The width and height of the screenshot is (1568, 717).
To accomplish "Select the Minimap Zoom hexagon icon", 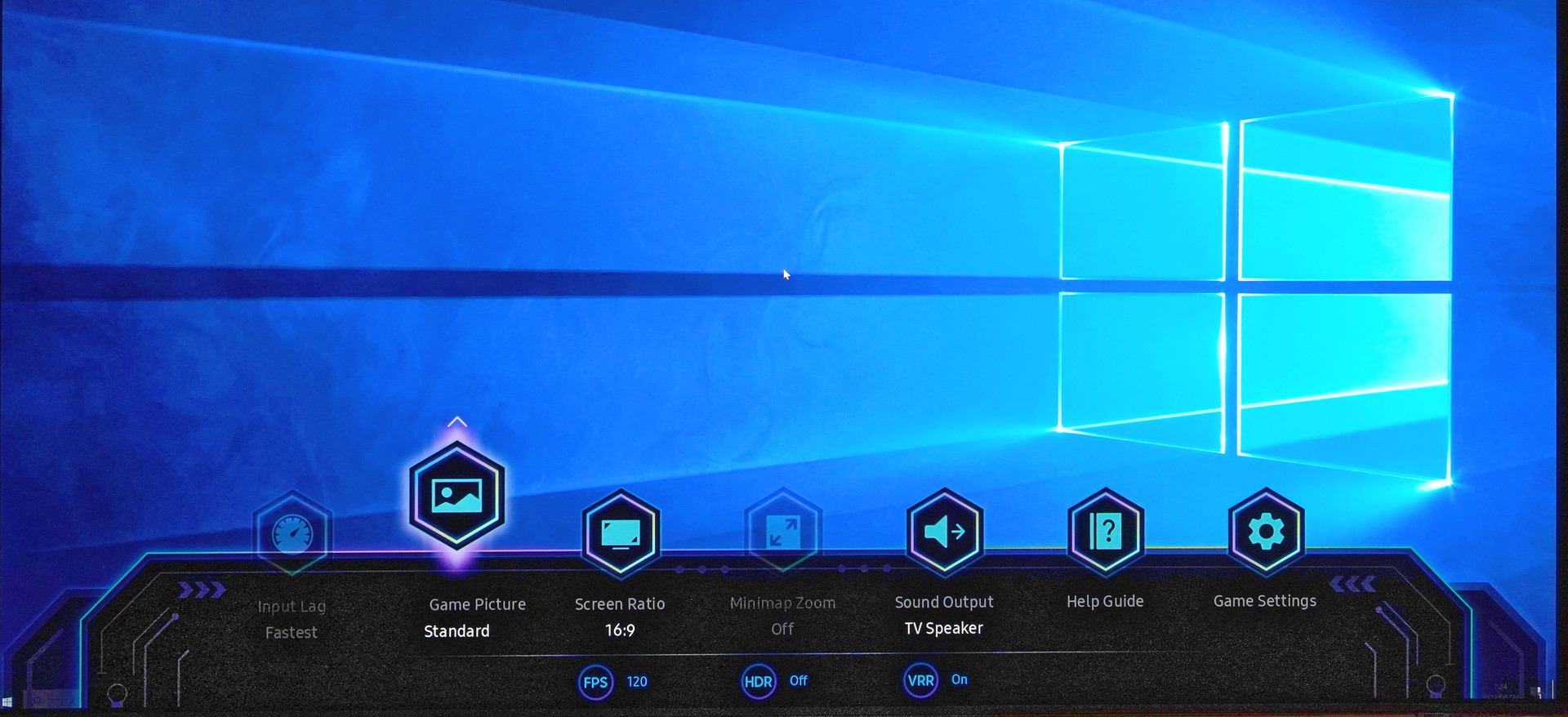I will pyautogui.click(x=782, y=533).
